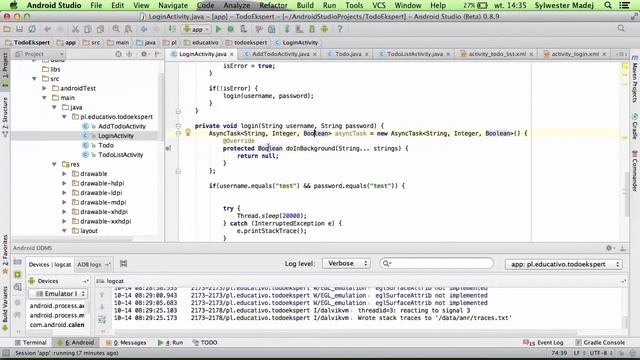The image size is (640, 360).
Task: Open the Build menu
Action: pyautogui.click(x=305, y=5)
